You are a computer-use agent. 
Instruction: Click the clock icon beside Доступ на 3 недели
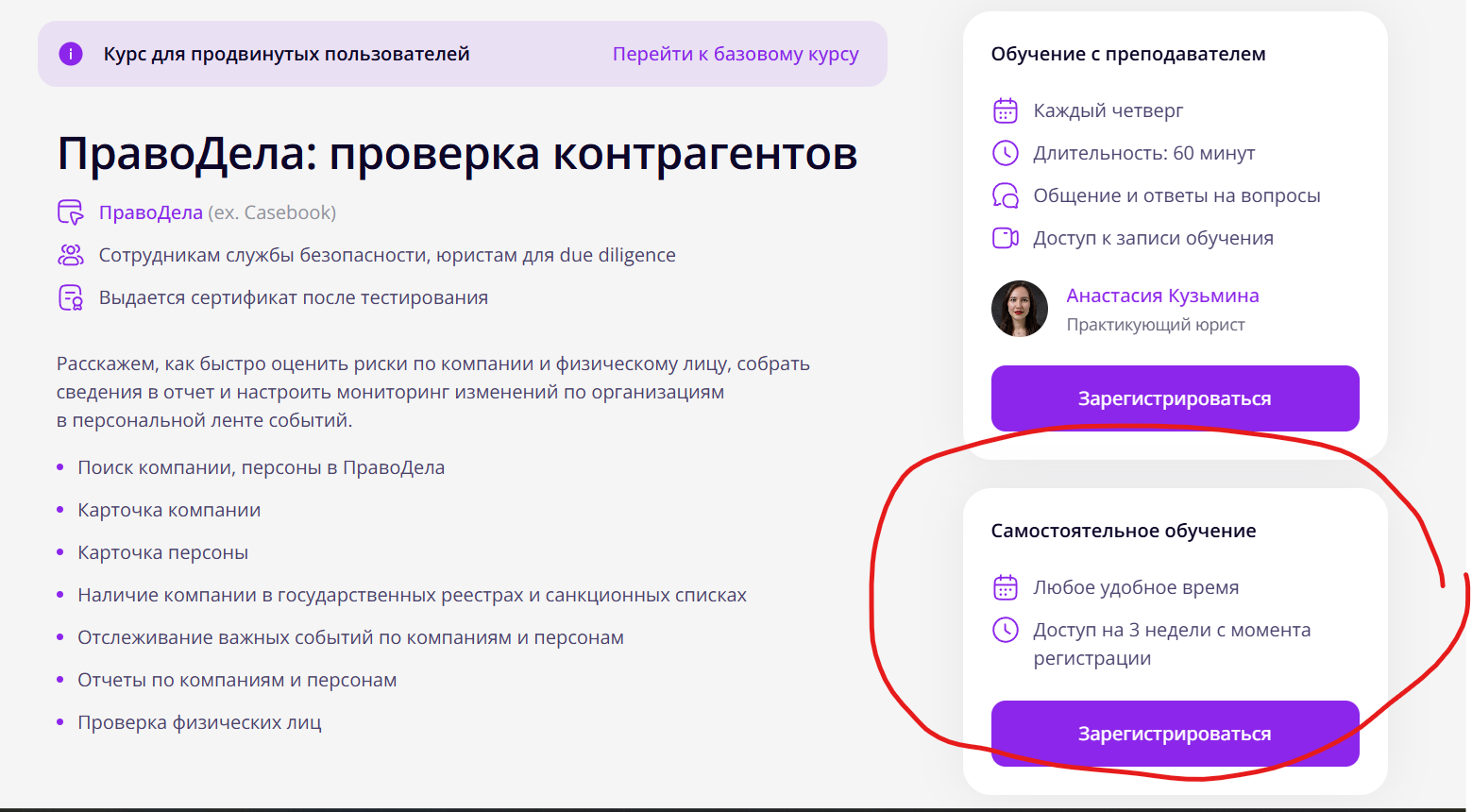point(1006,630)
